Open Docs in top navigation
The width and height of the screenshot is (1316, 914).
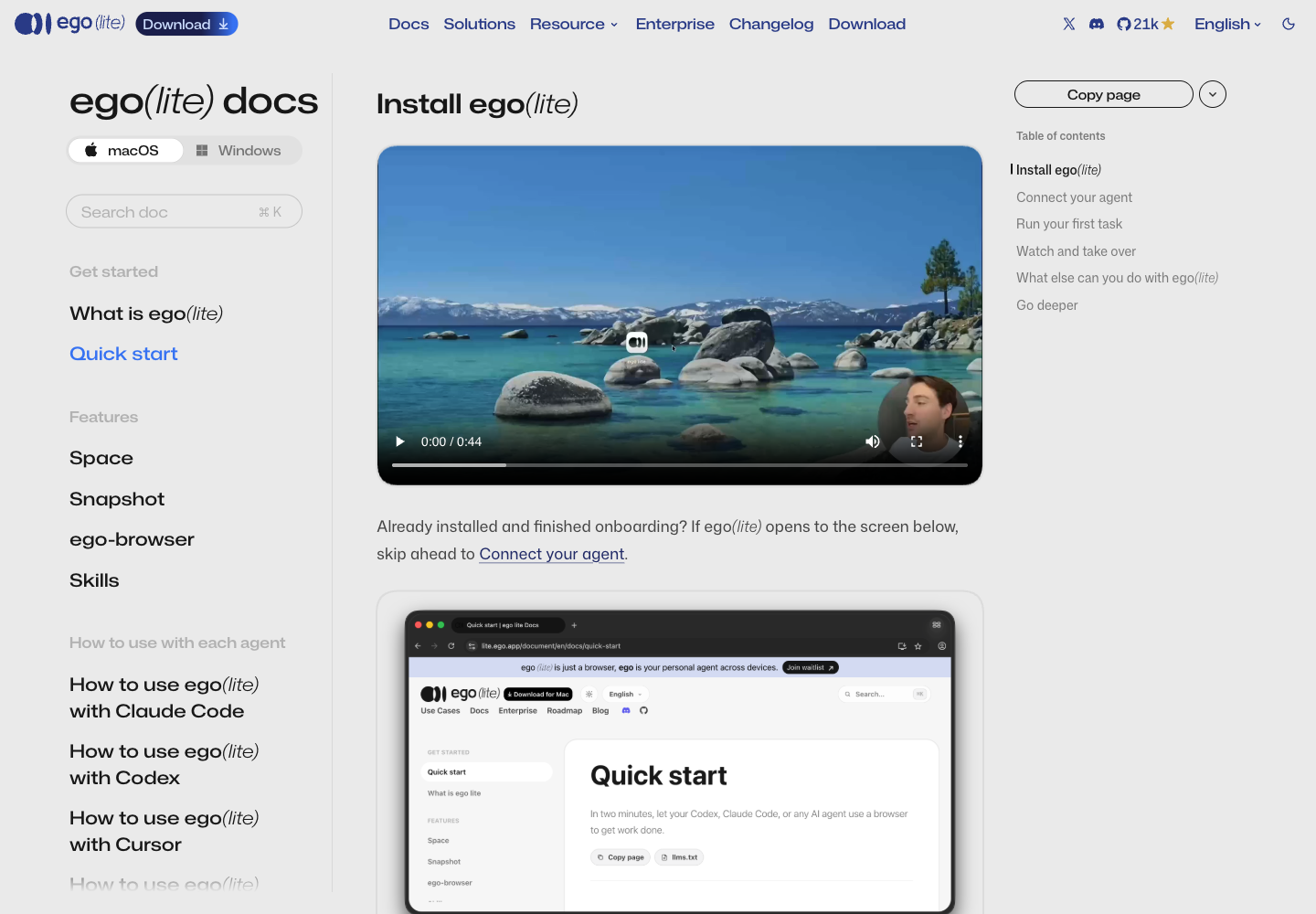click(409, 24)
